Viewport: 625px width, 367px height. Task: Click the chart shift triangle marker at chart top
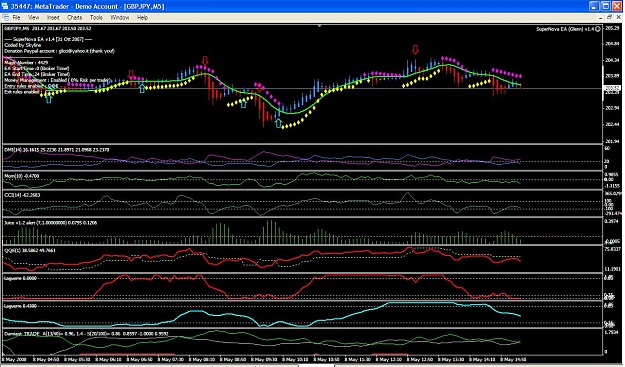319,26
